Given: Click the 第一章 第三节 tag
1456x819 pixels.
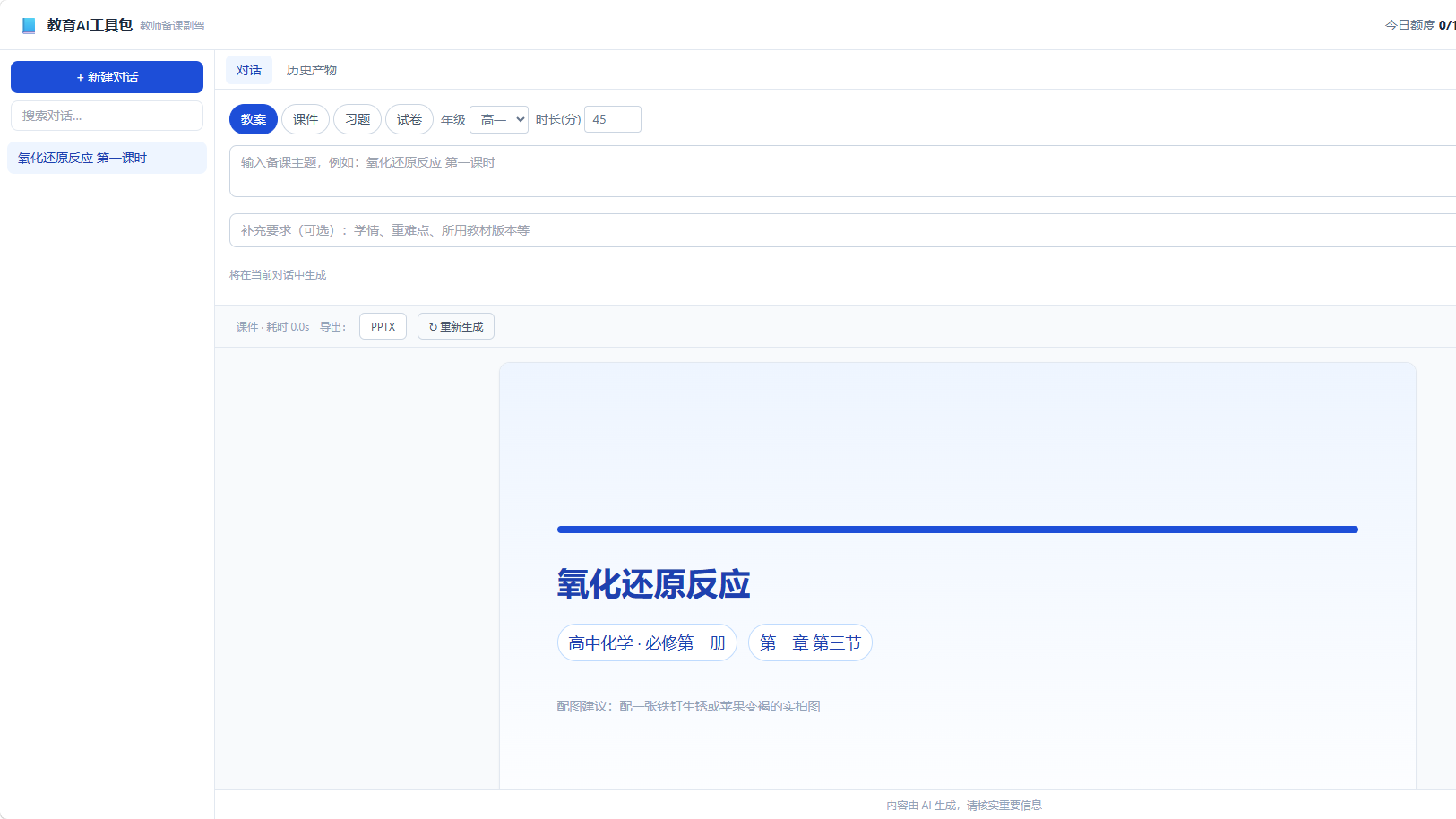Looking at the screenshot, I should (810, 642).
